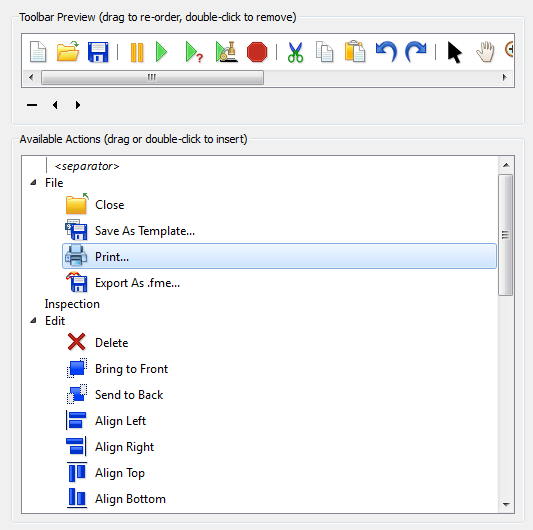Select the Run with prompt icon
Image resolution: width=533 pixels, height=530 pixels.
click(x=194, y=52)
